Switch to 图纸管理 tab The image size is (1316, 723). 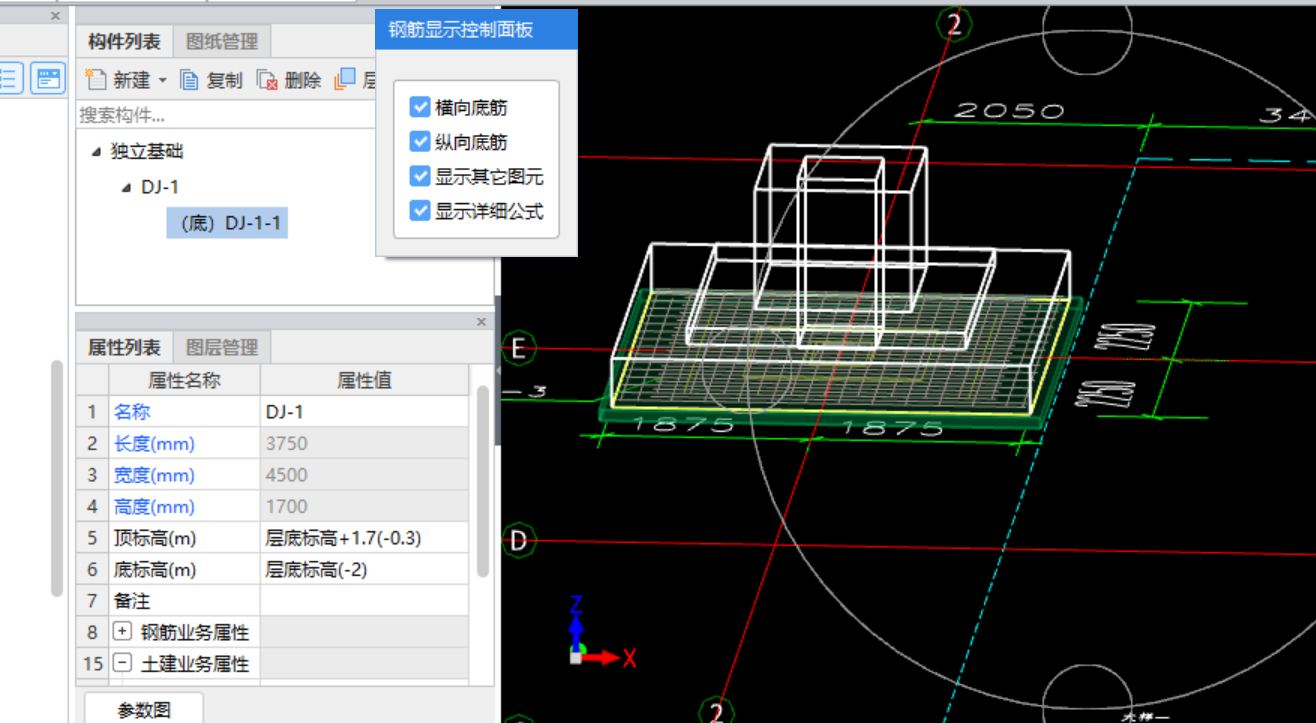pos(222,41)
